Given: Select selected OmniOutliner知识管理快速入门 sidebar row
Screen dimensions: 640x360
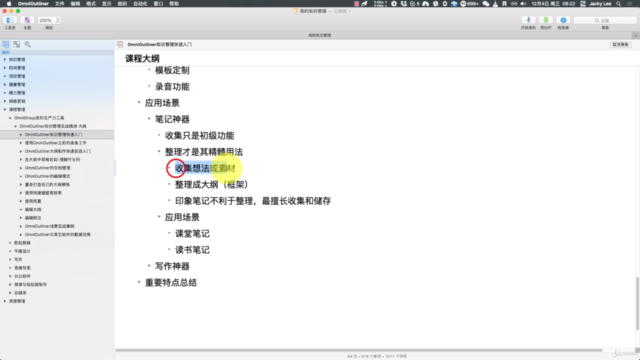Looking at the screenshot, I should click(x=57, y=134).
